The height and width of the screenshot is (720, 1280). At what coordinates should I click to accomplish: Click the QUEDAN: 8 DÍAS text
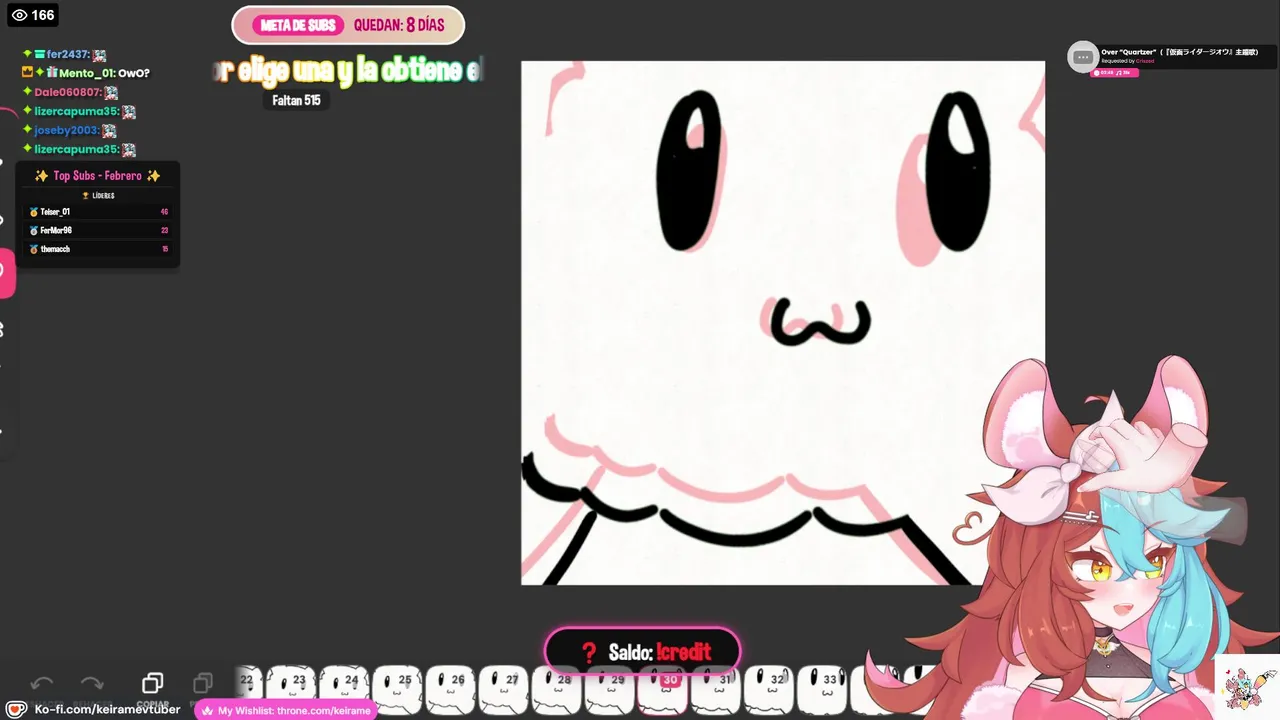(x=399, y=25)
